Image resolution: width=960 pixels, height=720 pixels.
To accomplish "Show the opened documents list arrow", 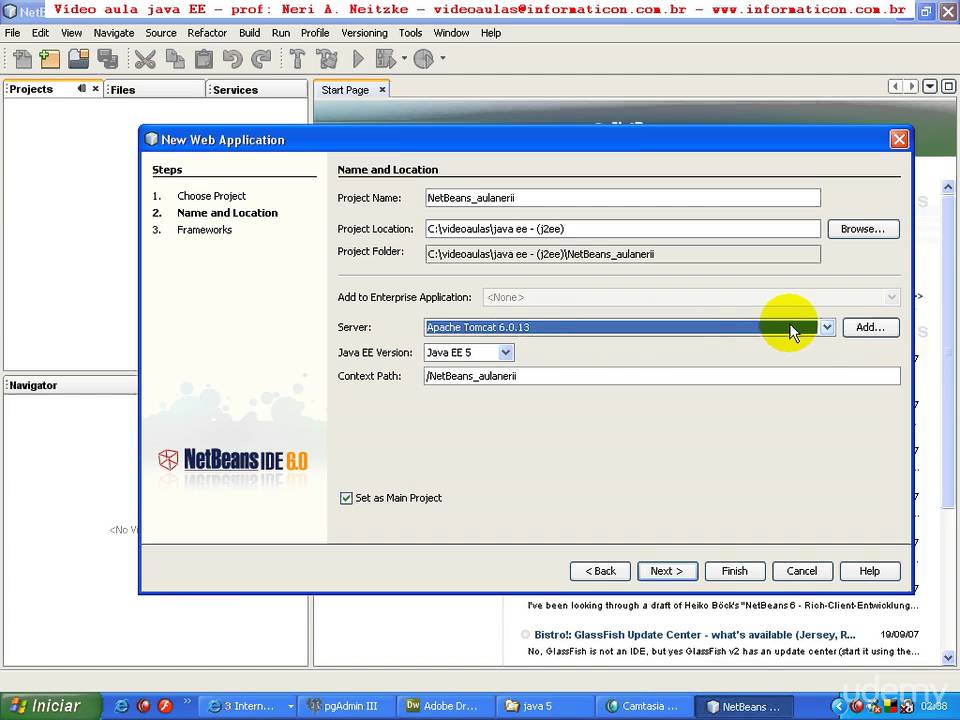I will 930,86.
